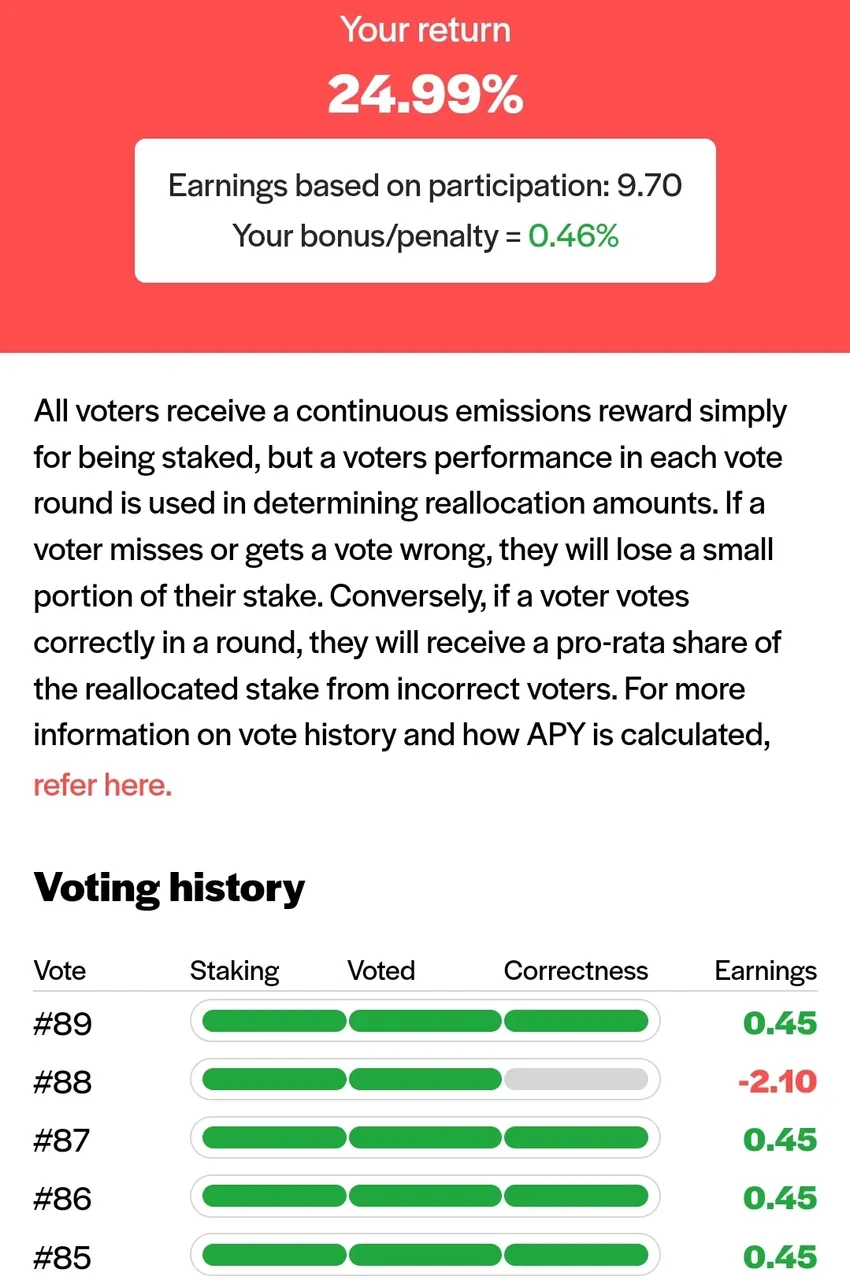Click the Correctness column header

tap(576, 971)
